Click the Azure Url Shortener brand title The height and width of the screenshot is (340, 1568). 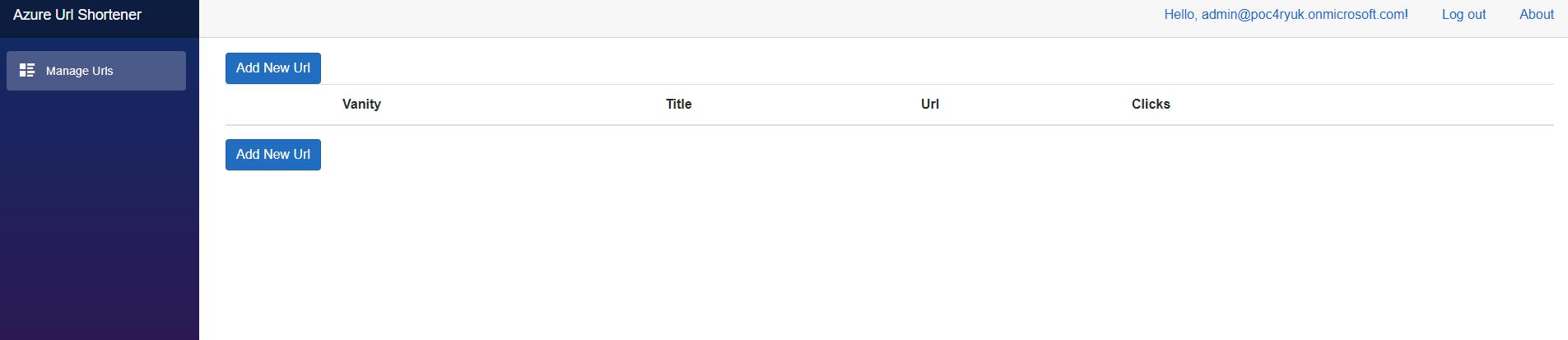(77, 15)
